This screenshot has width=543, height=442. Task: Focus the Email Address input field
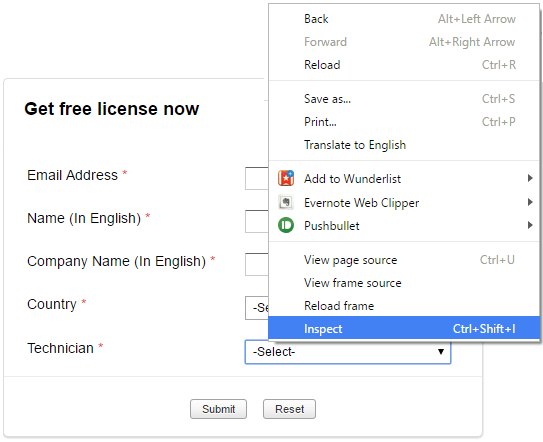coord(257,178)
